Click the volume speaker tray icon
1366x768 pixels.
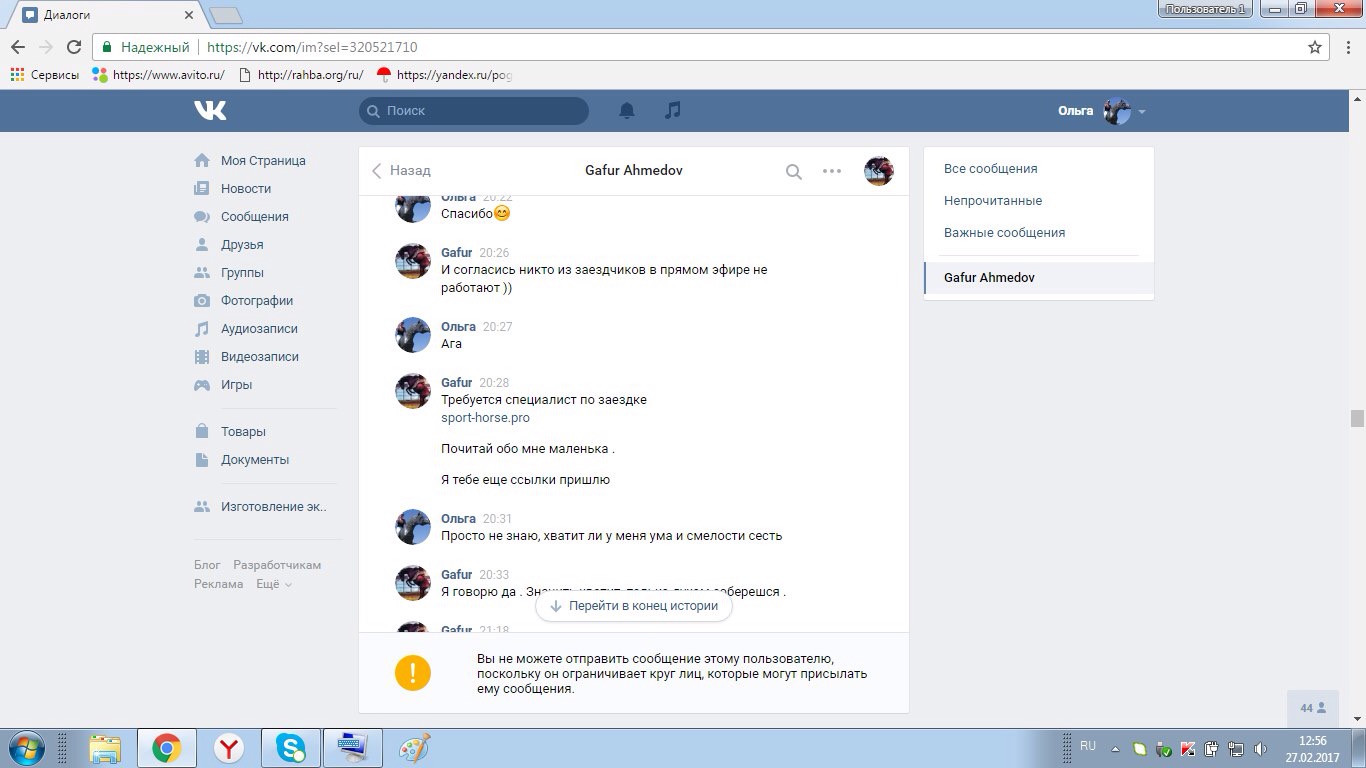(1261, 748)
